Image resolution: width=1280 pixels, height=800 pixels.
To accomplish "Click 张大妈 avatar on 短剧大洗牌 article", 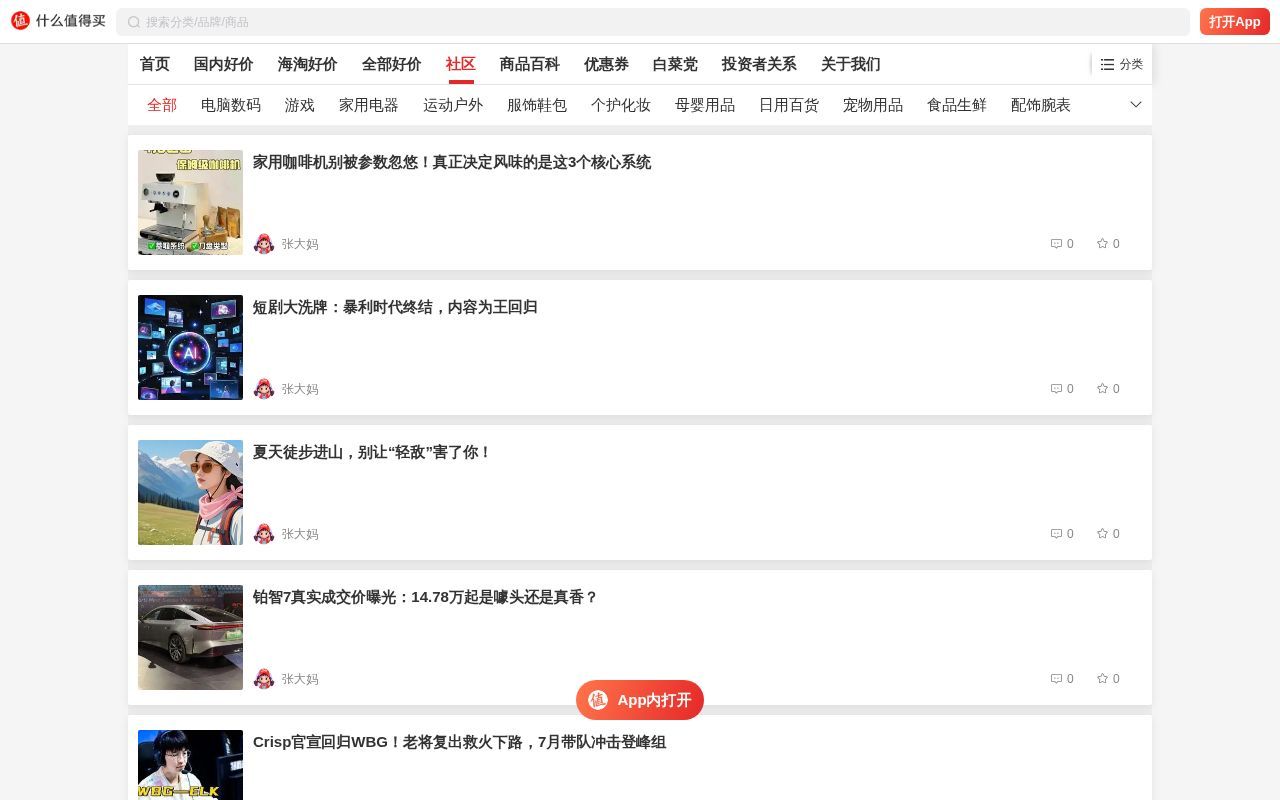I will (x=264, y=389).
